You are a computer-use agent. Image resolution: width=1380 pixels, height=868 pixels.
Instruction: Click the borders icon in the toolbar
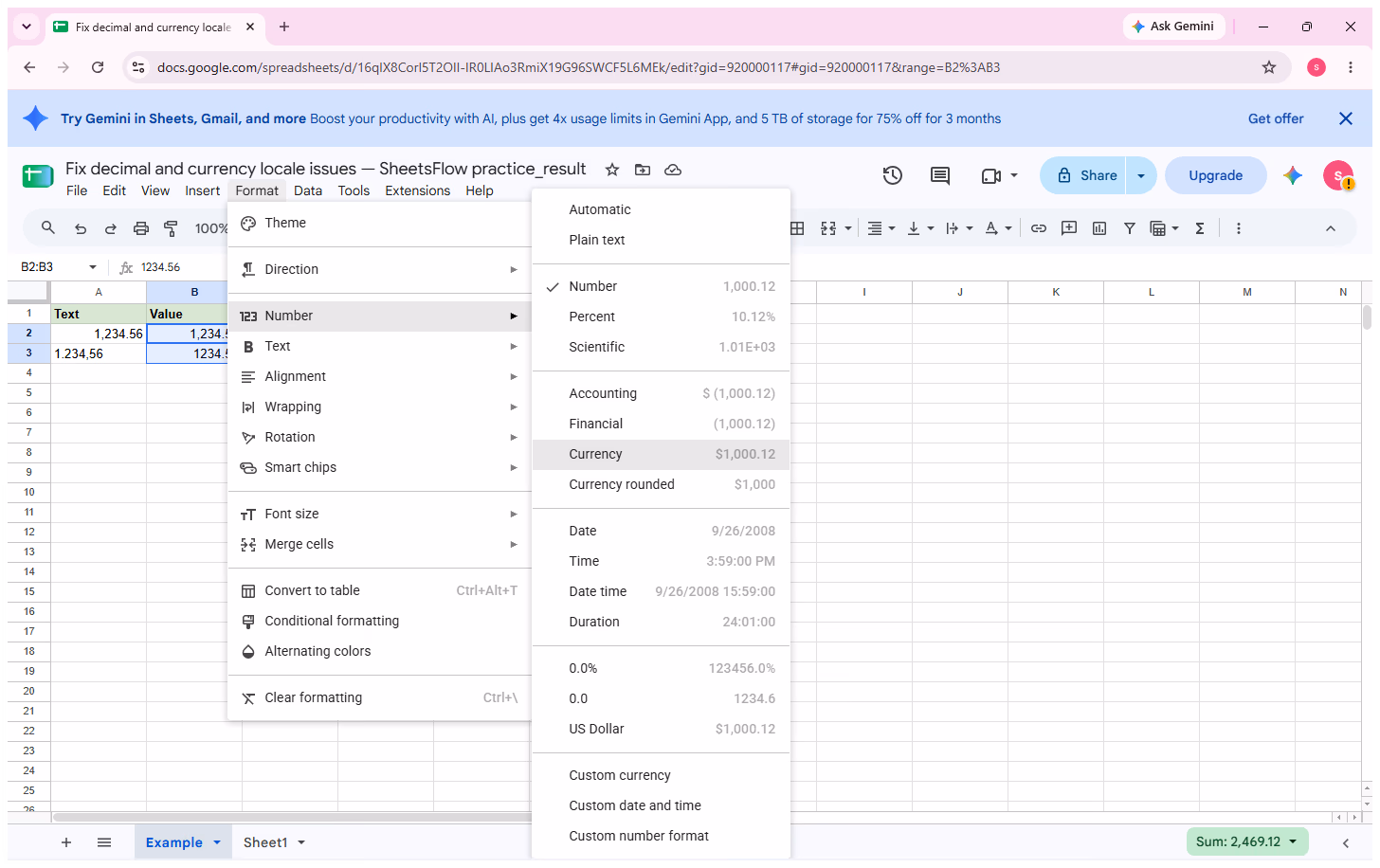pyautogui.click(x=797, y=228)
